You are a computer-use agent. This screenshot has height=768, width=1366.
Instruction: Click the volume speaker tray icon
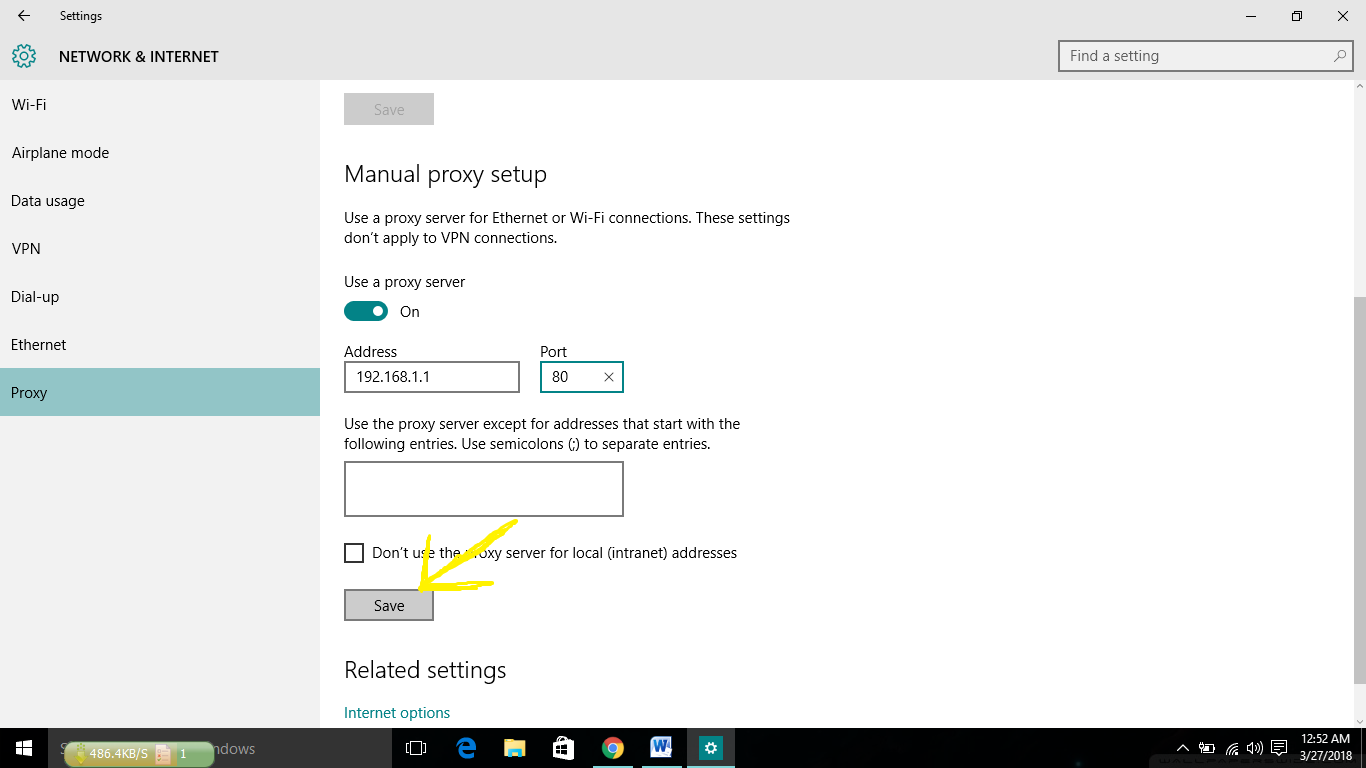1255,748
